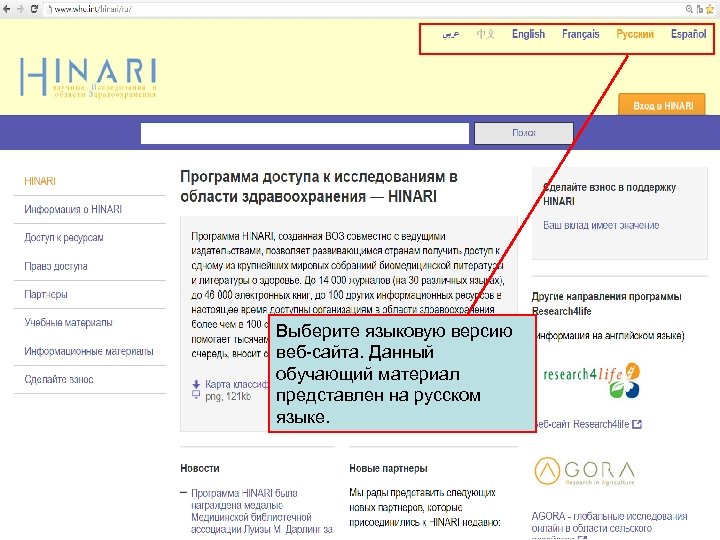Click the browser forward arrow

20,9
